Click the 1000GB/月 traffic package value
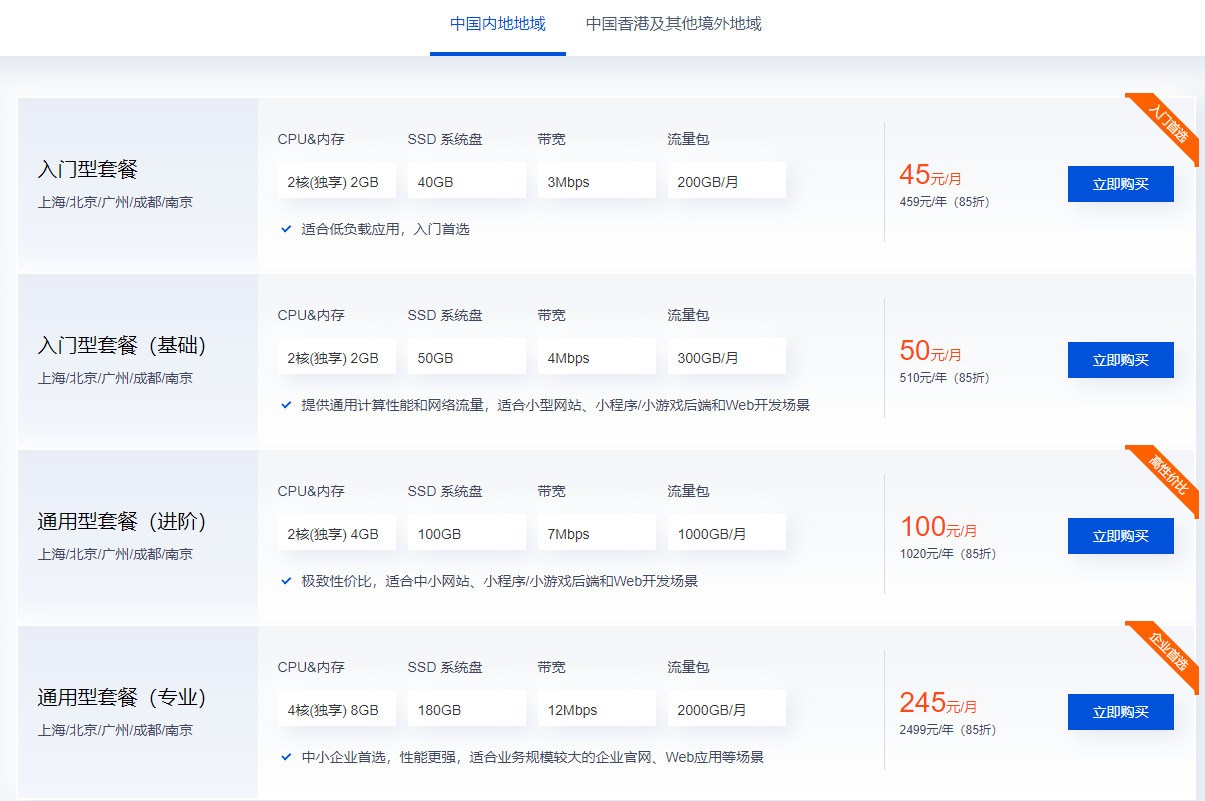 click(x=727, y=534)
